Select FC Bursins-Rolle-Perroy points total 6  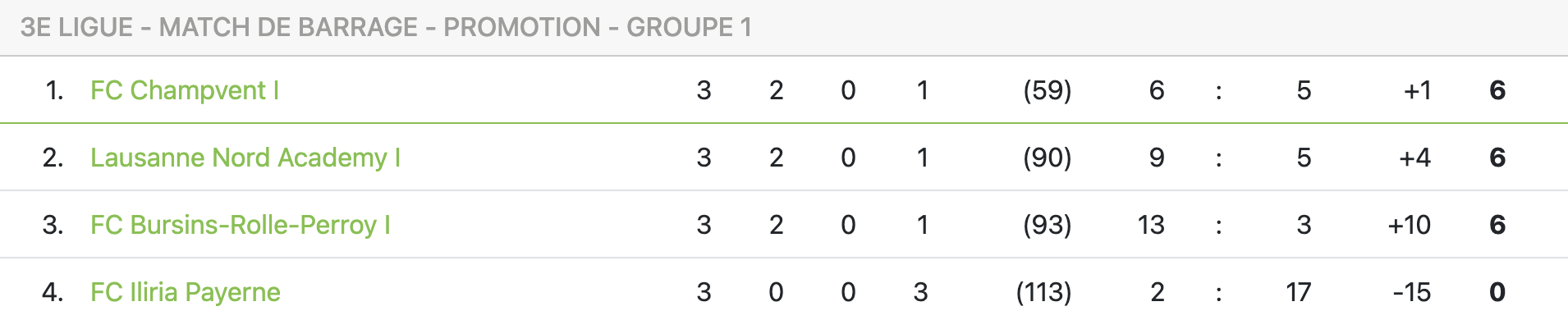(1497, 225)
